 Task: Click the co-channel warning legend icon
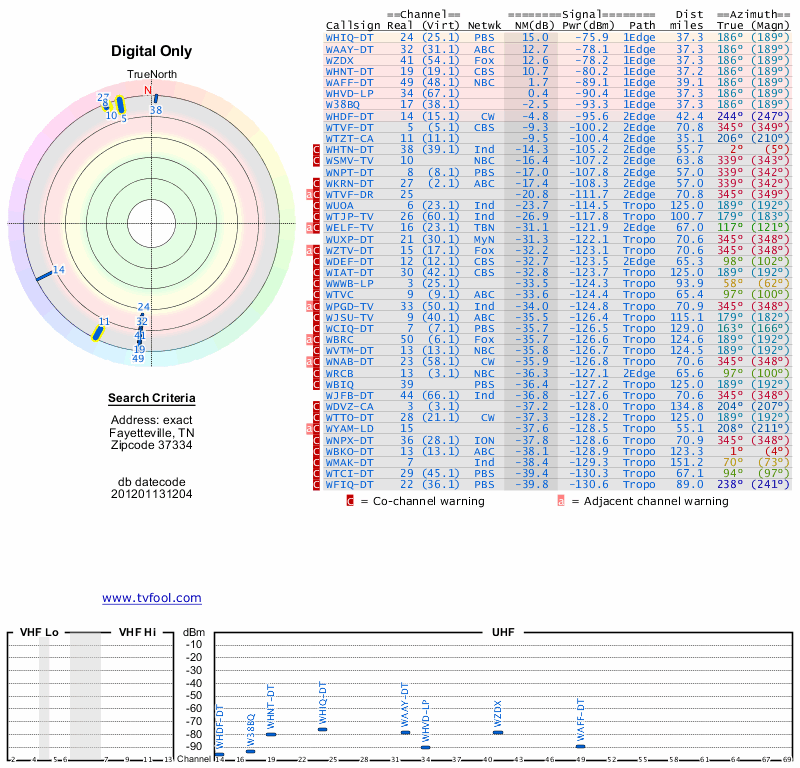[350, 501]
